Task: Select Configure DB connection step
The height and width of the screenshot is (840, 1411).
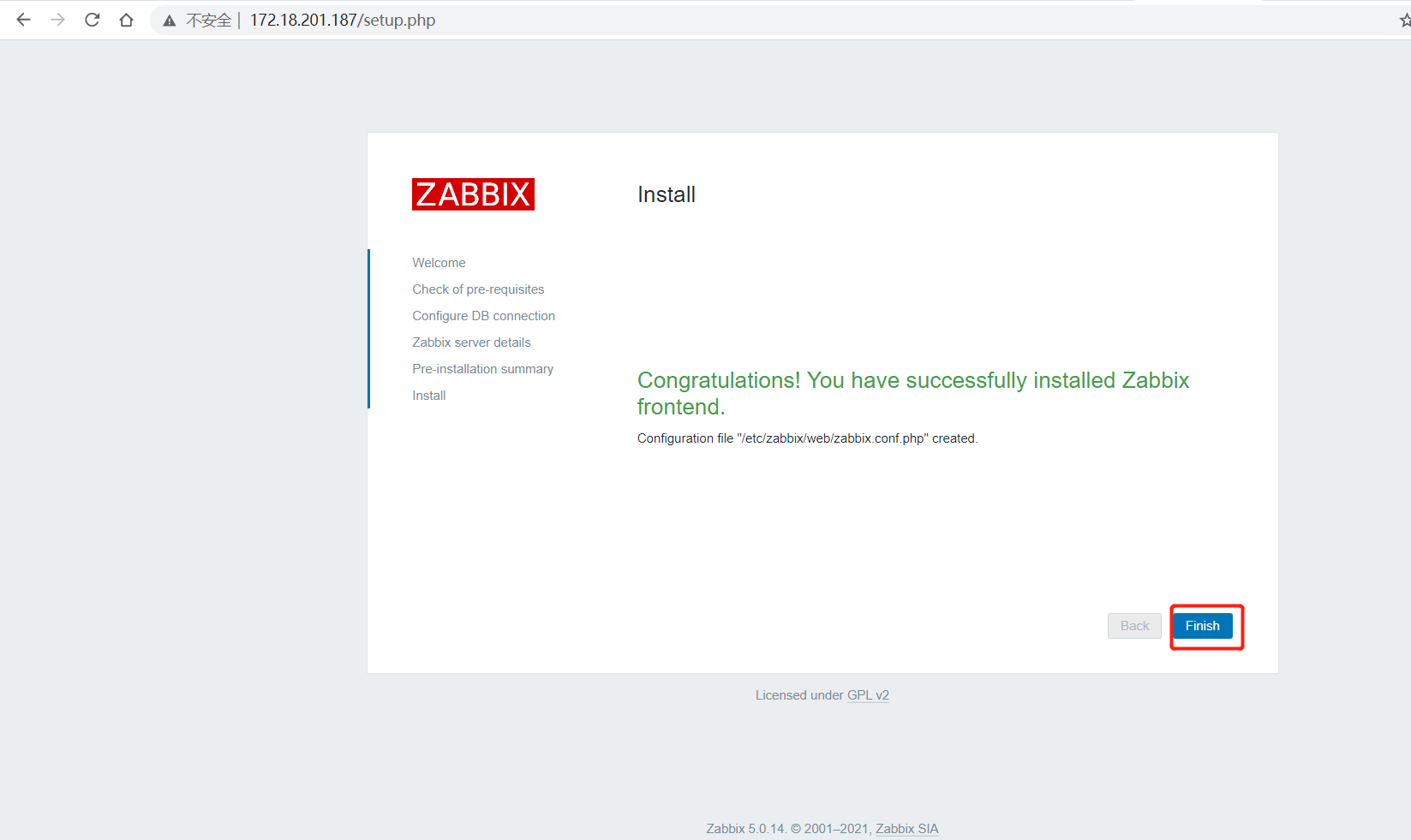Action: coord(483,316)
